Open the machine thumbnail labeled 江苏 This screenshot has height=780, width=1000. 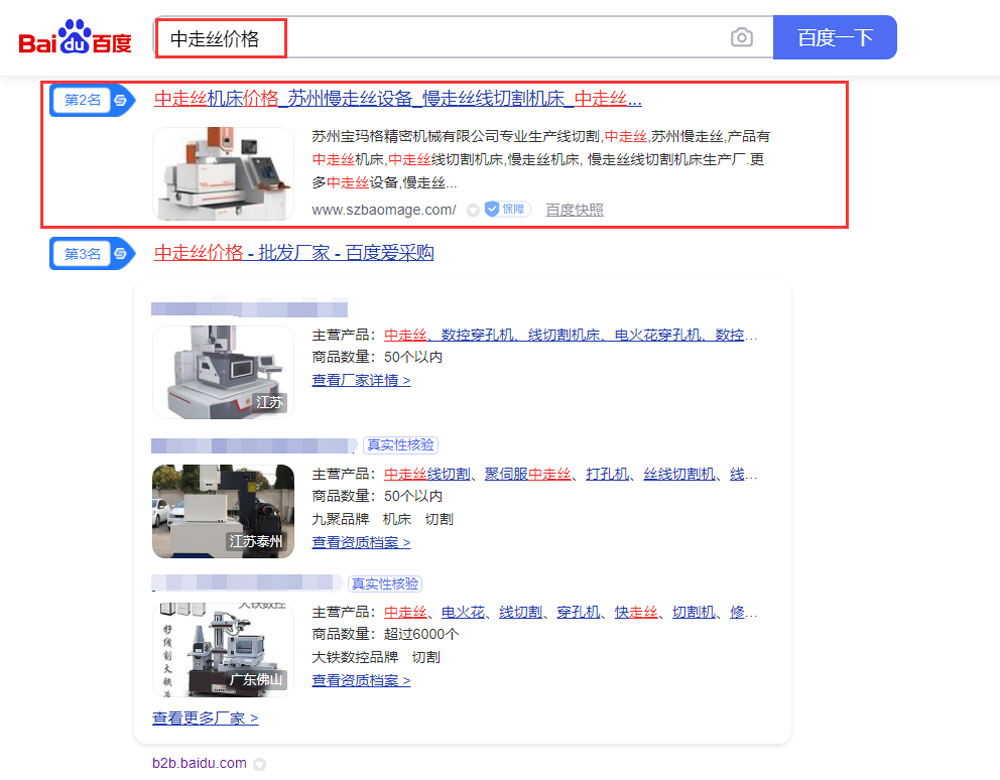click(x=223, y=371)
